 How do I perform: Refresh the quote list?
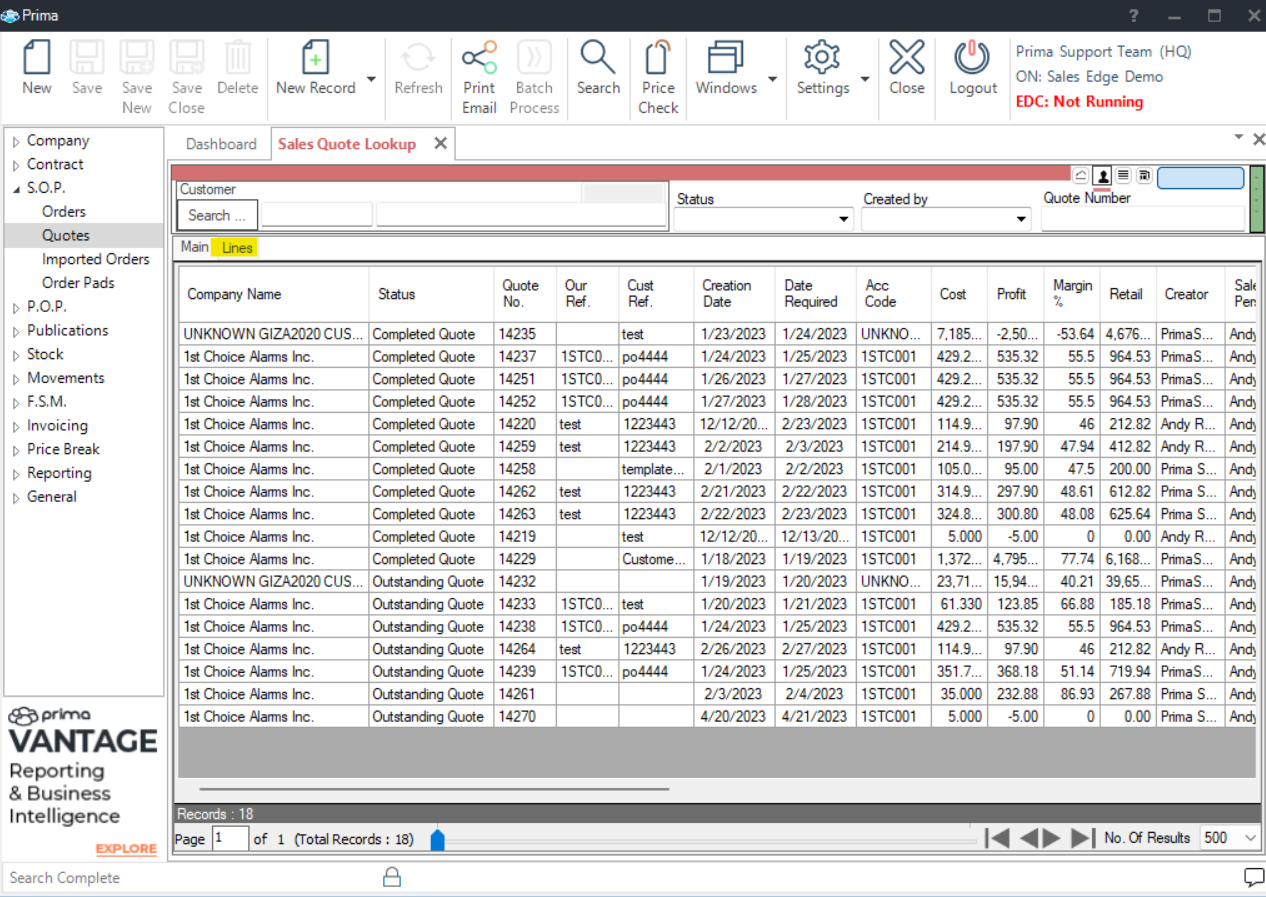point(418,58)
